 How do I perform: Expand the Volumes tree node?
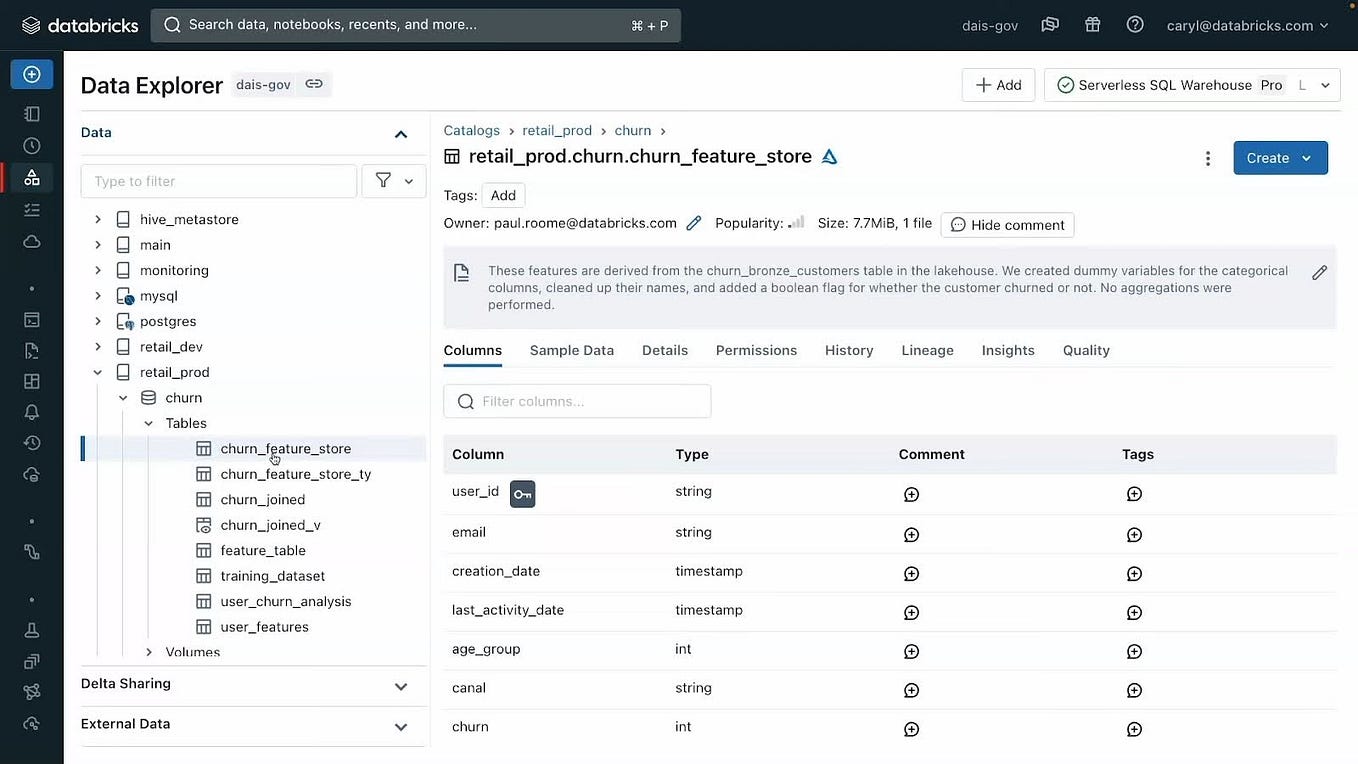148,651
